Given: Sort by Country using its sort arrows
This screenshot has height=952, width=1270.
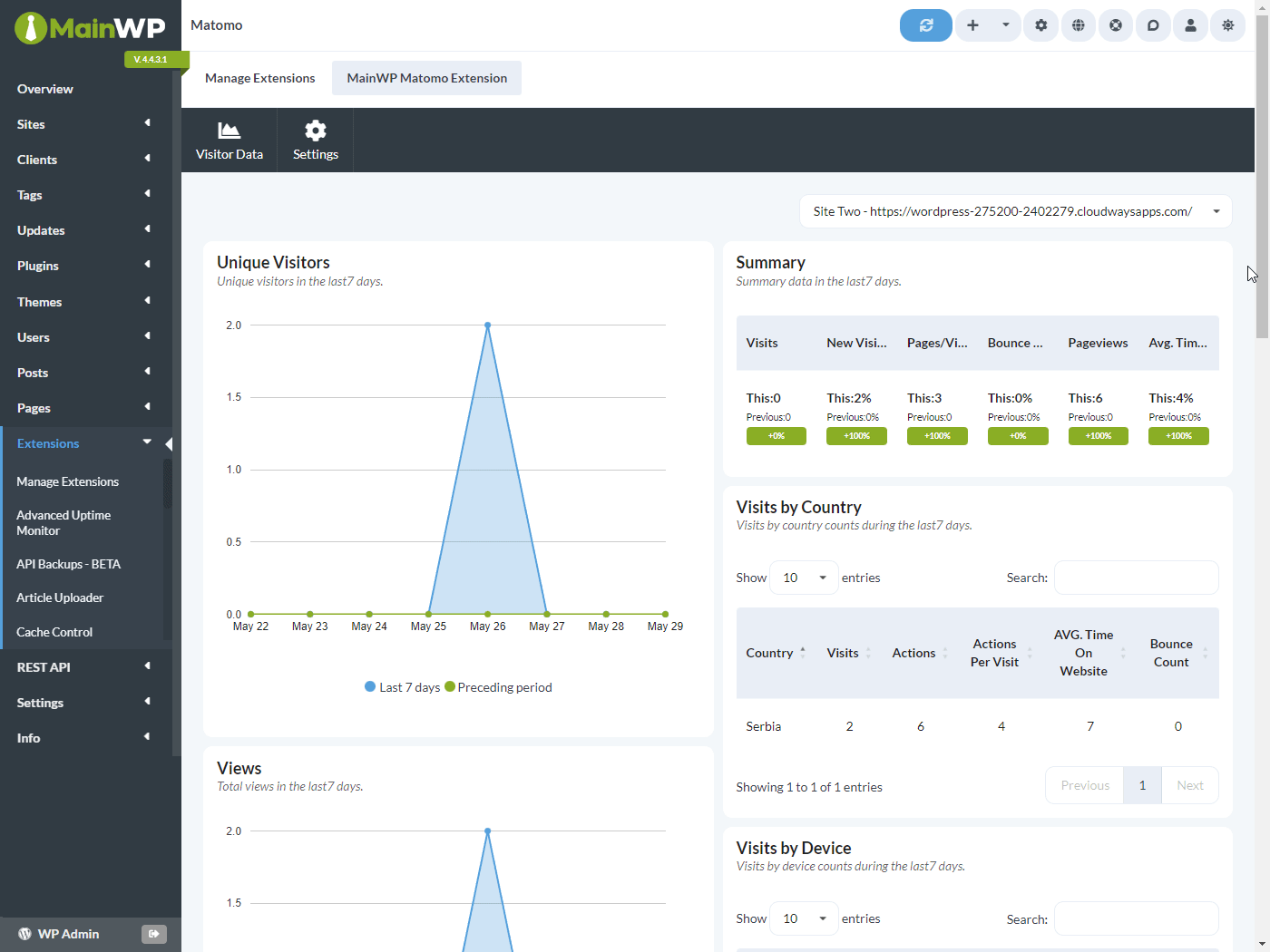Looking at the screenshot, I should [x=803, y=653].
